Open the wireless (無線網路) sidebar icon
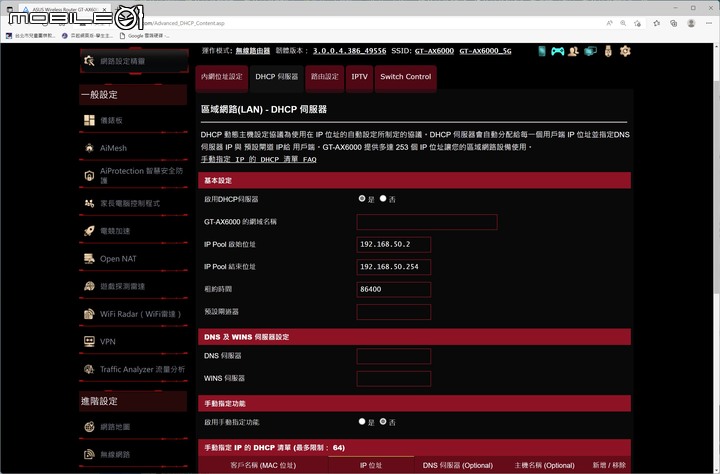Screen dimensions: 720x474 tap(90, 454)
